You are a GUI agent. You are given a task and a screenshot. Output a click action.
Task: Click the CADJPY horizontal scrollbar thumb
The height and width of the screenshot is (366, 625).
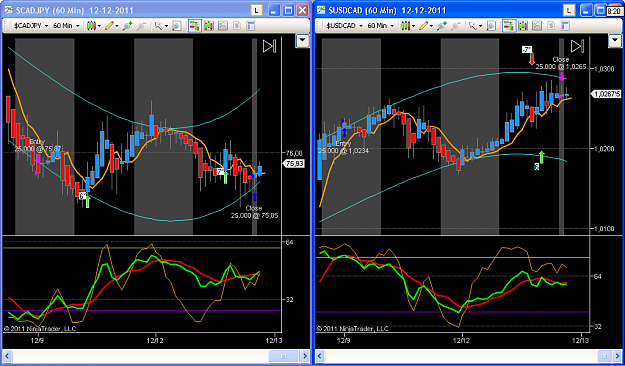point(283,356)
